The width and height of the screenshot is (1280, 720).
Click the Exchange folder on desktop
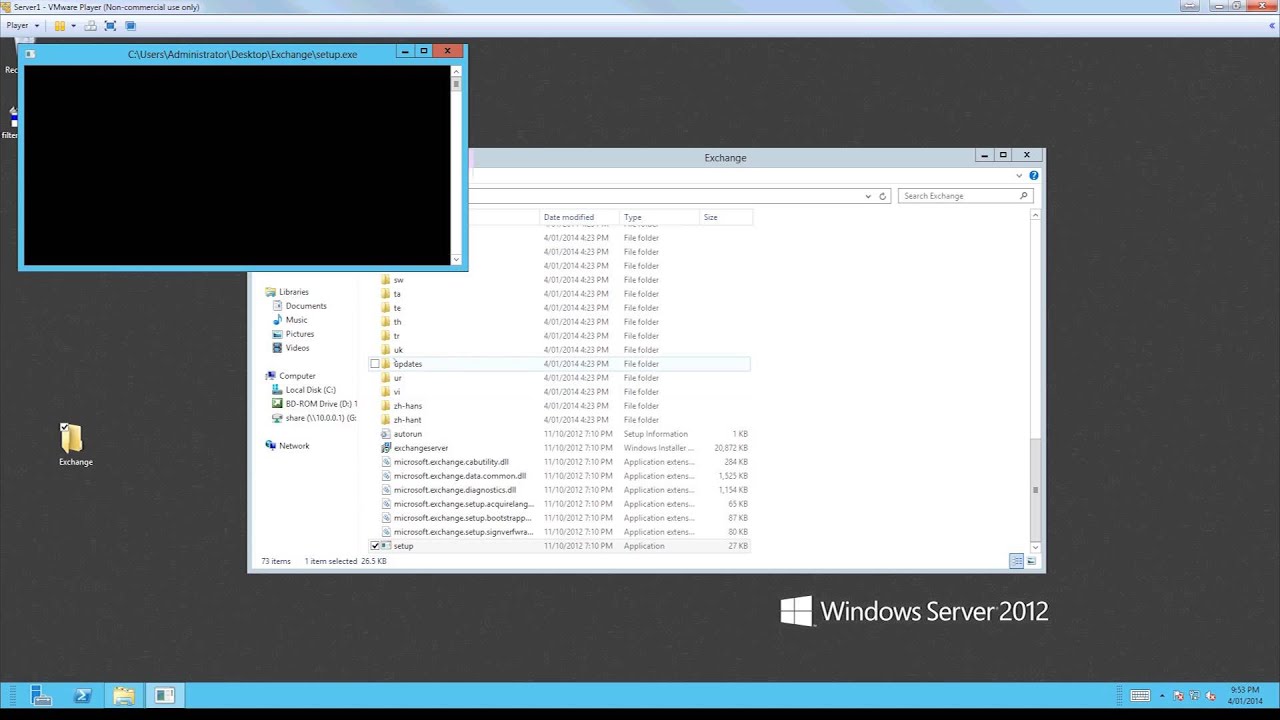74,445
